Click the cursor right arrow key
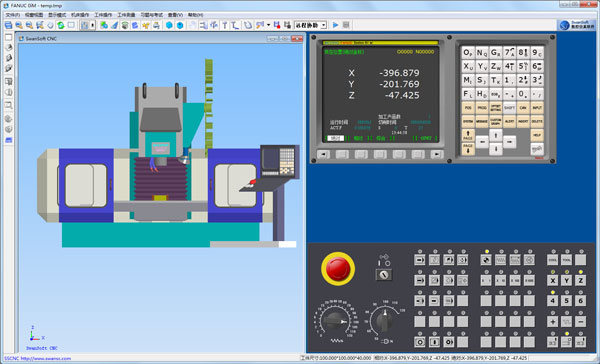600x364 pixels. (509, 142)
